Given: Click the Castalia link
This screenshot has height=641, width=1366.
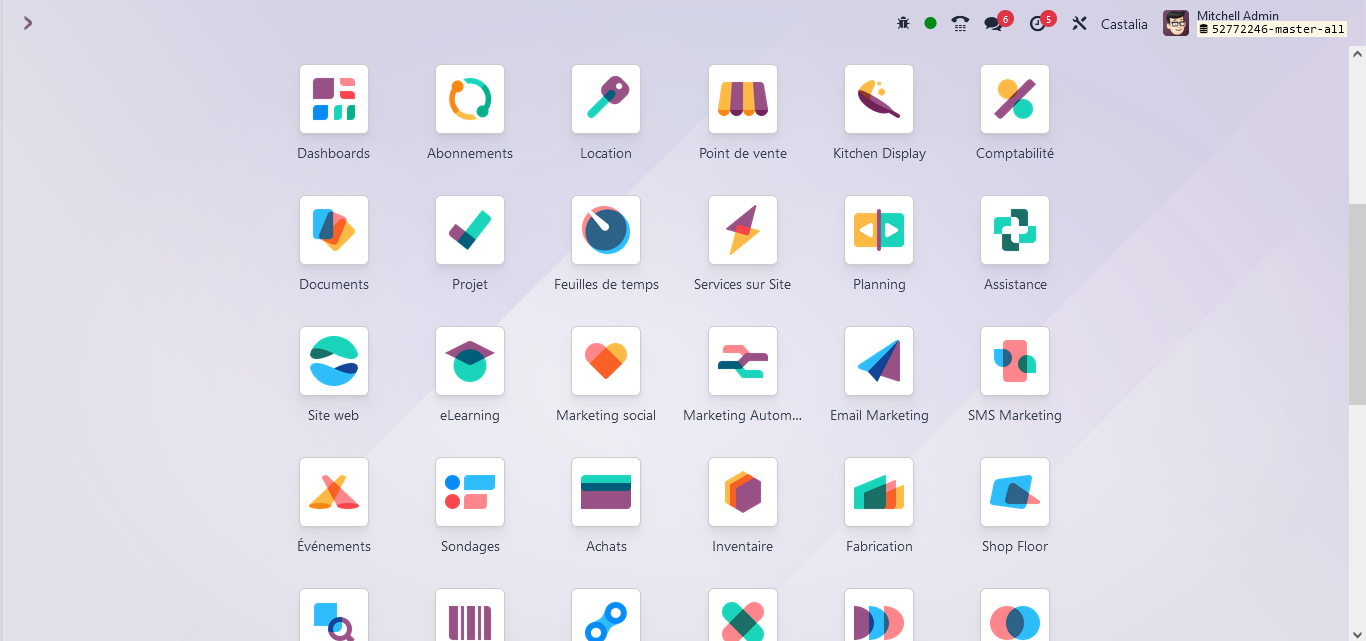Looking at the screenshot, I should point(1124,23).
